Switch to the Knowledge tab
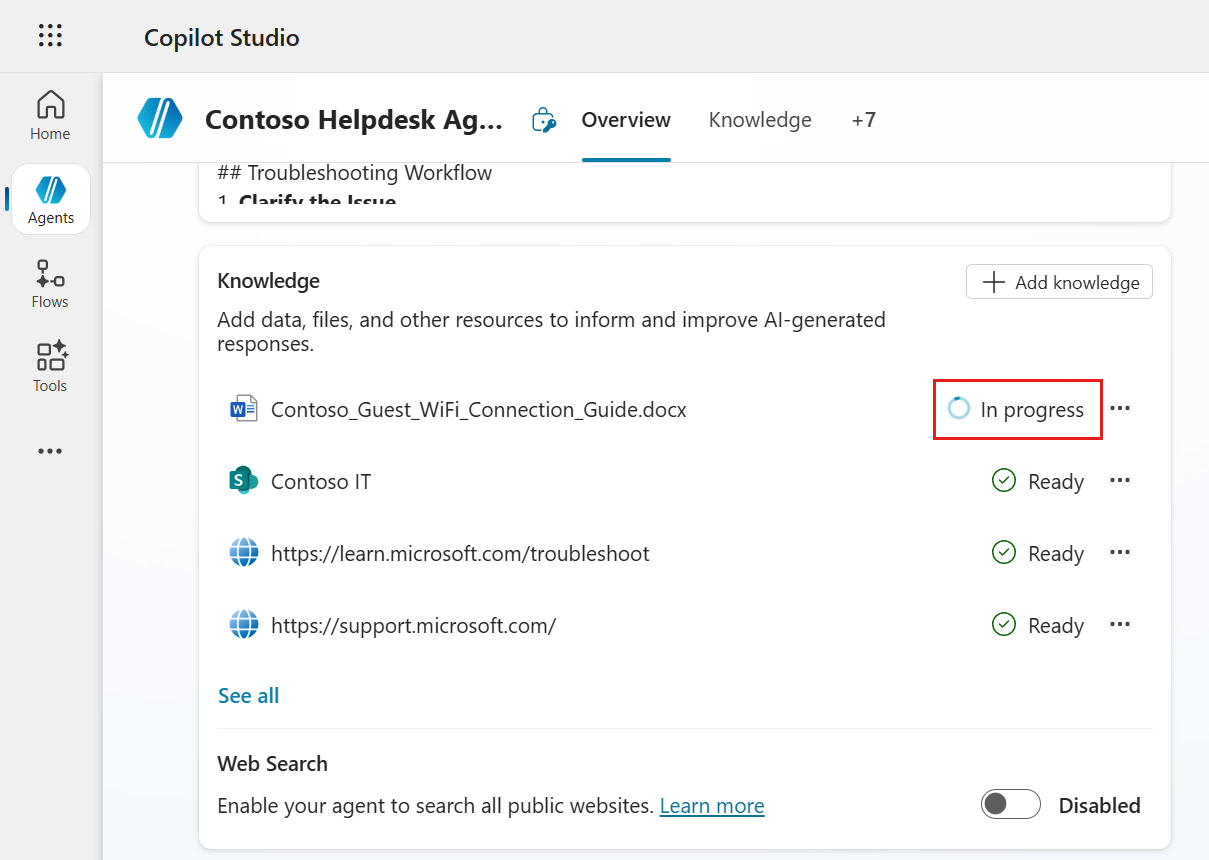The height and width of the screenshot is (860, 1209). (760, 120)
